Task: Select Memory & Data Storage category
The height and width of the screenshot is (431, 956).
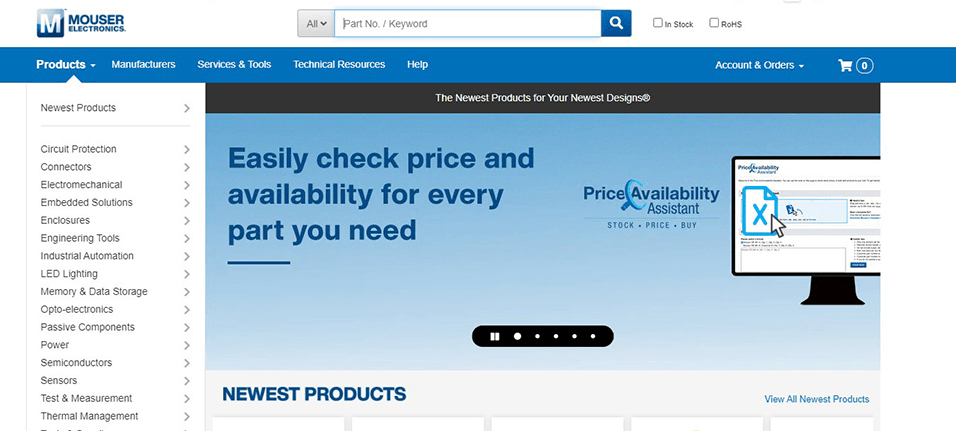Action: coord(94,291)
